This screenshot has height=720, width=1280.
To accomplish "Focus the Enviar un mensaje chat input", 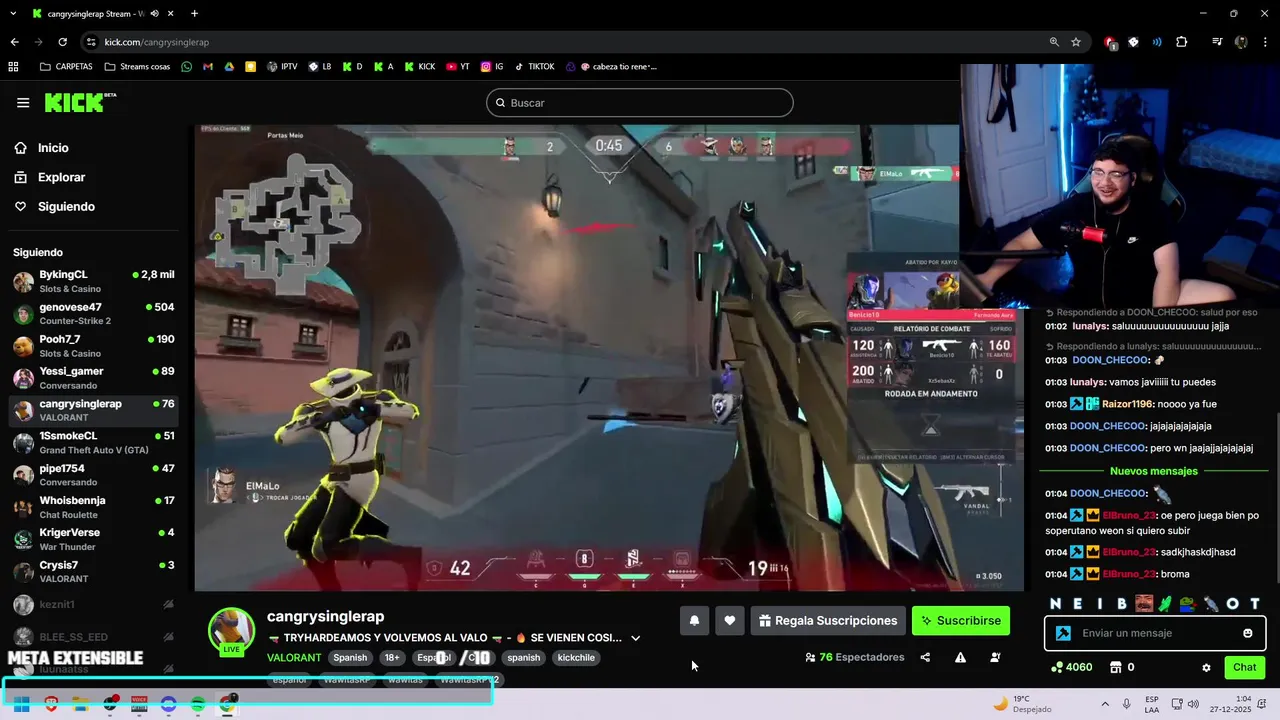I will pos(1155,633).
